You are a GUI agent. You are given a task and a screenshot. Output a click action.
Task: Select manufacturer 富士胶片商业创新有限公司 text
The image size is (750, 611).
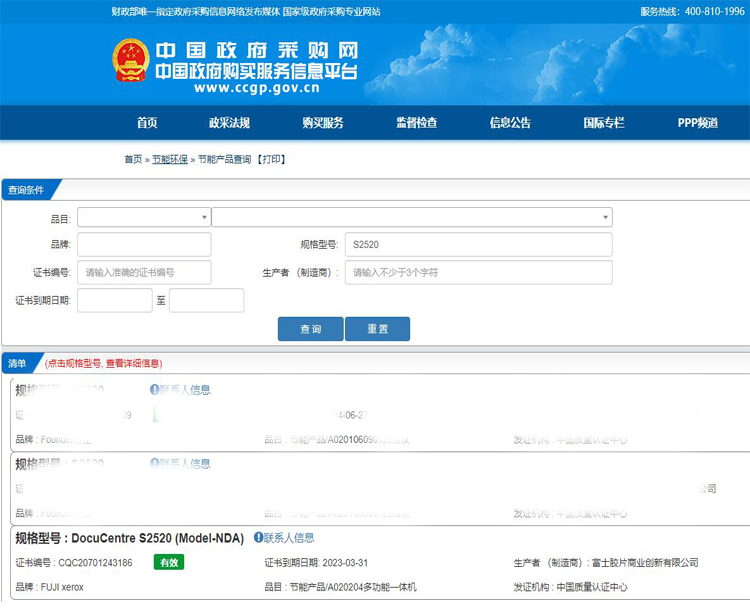645,563
